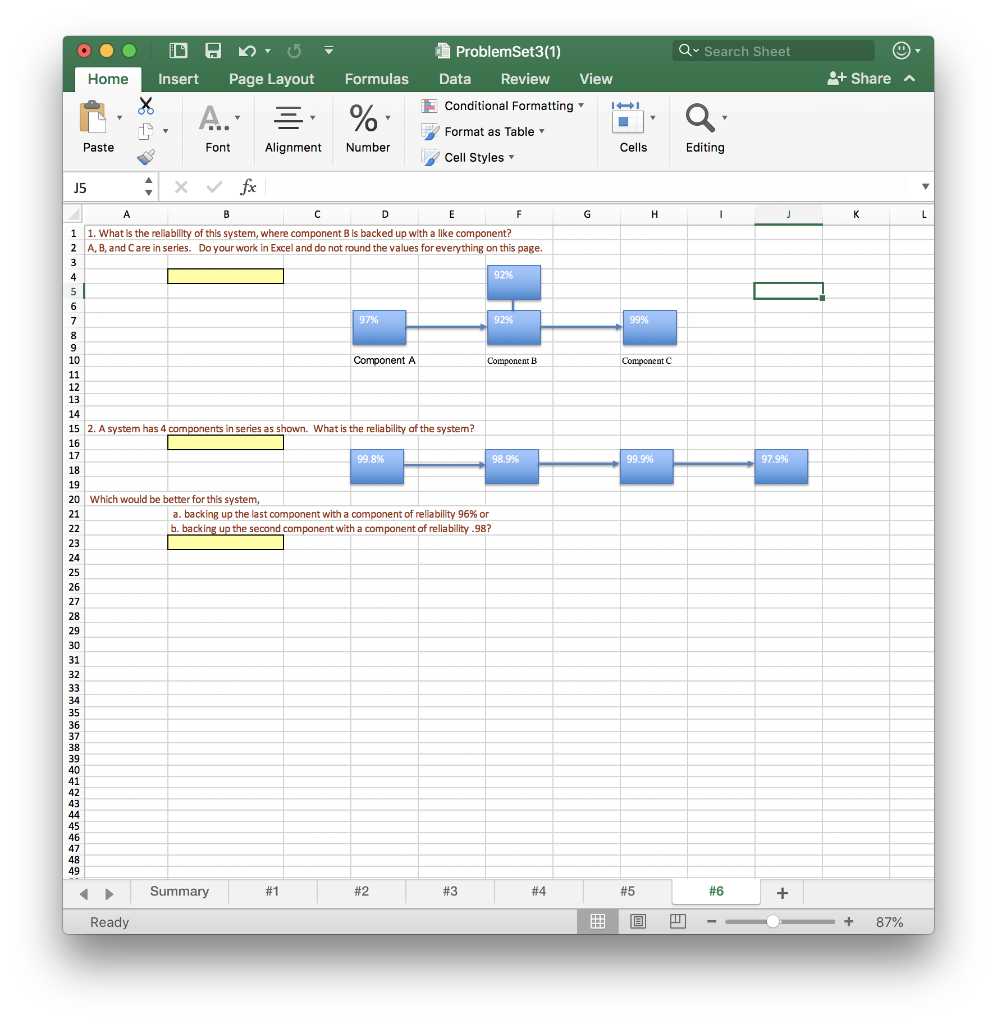Click the Select All corner triangle

(74, 214)
